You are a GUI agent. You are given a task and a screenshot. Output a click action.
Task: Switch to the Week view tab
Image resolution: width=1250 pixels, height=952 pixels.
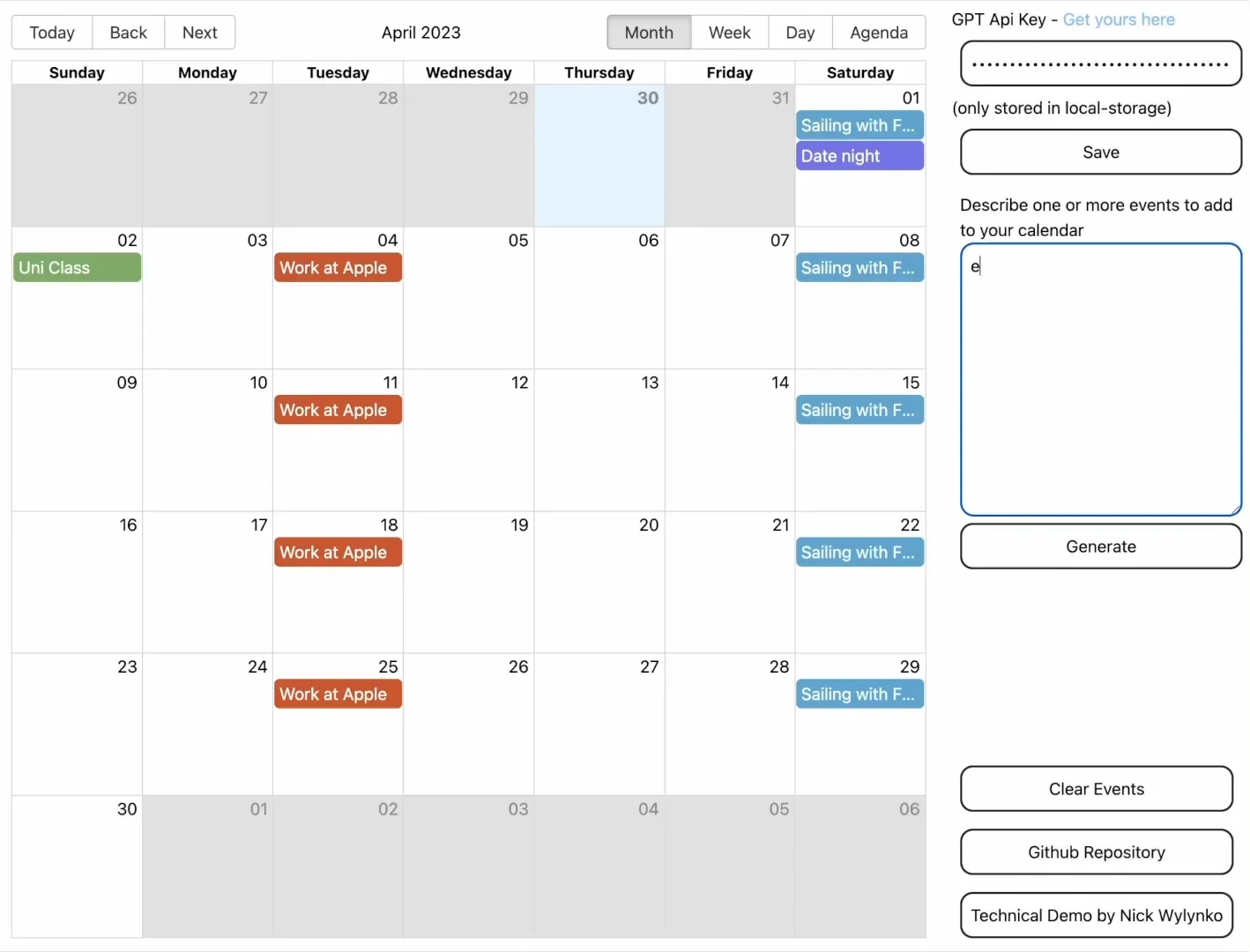coord(729,32)
